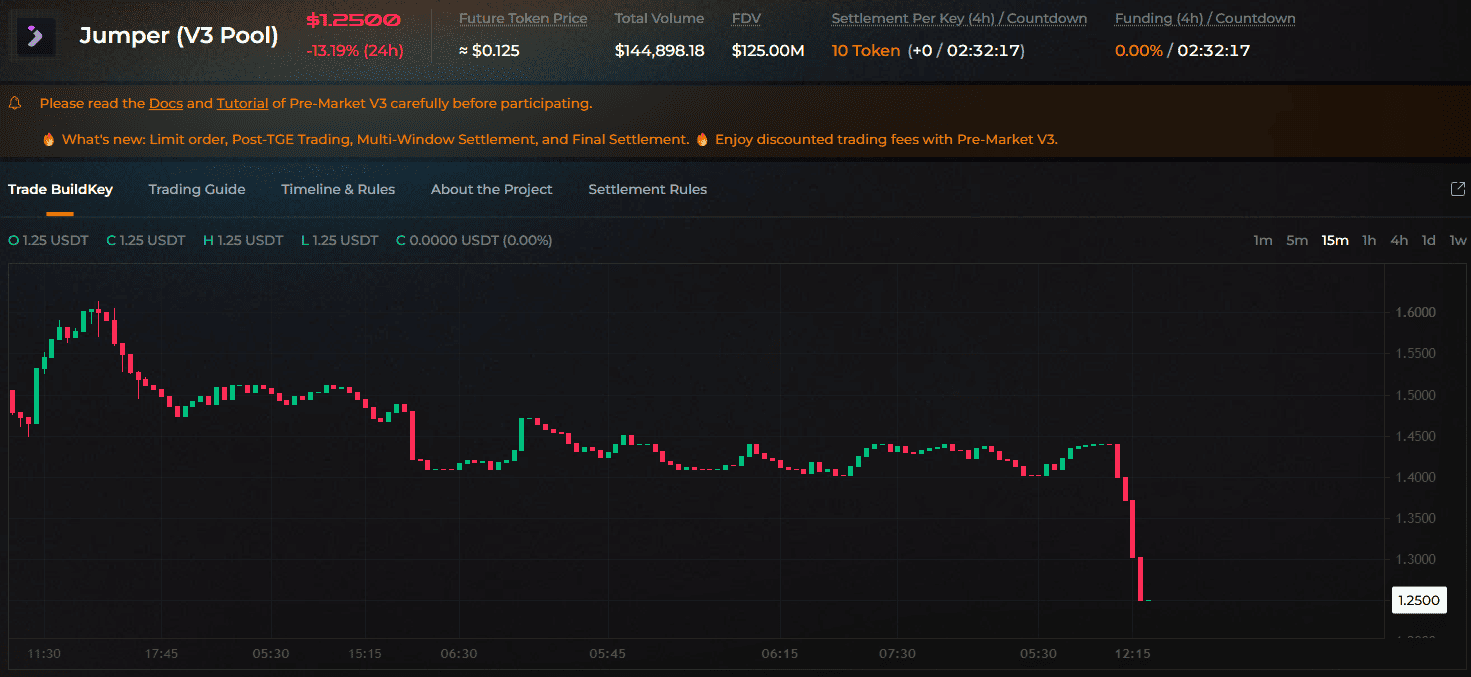Click the 1.3000 price axis label
Viewport: 1471px width, 677px height.
1415,559
